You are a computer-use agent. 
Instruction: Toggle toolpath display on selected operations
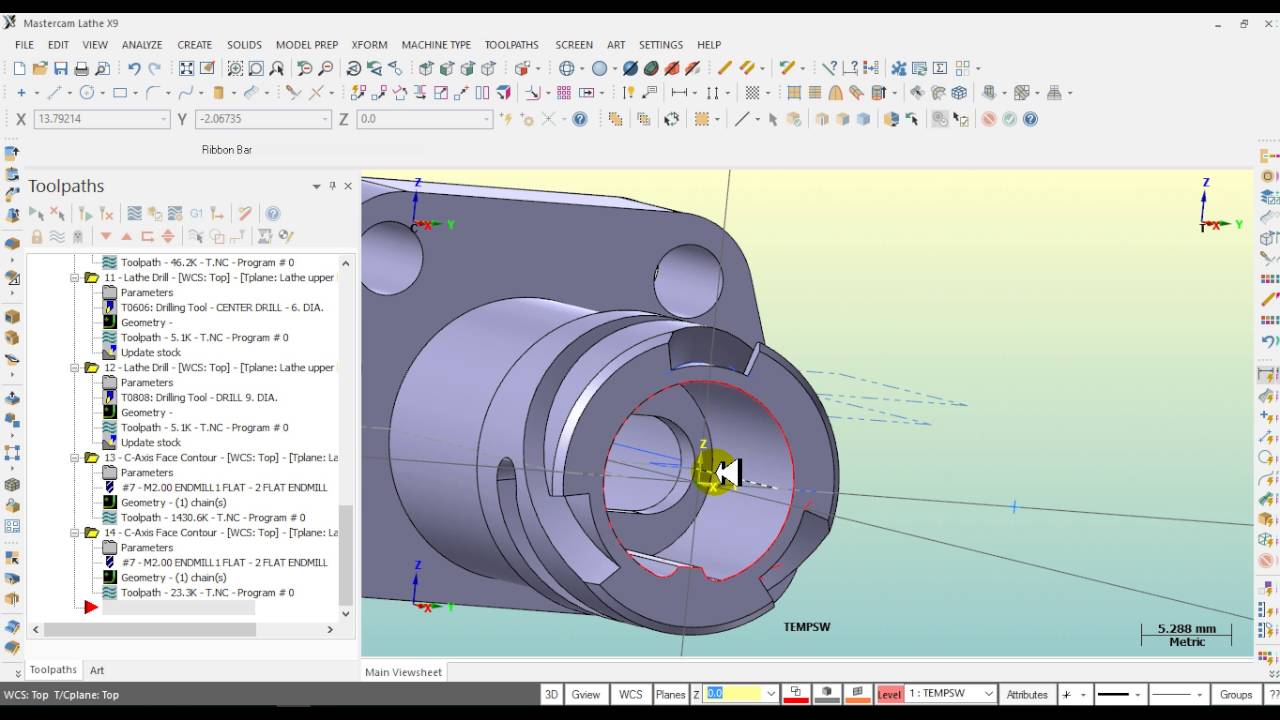[57, 237]
